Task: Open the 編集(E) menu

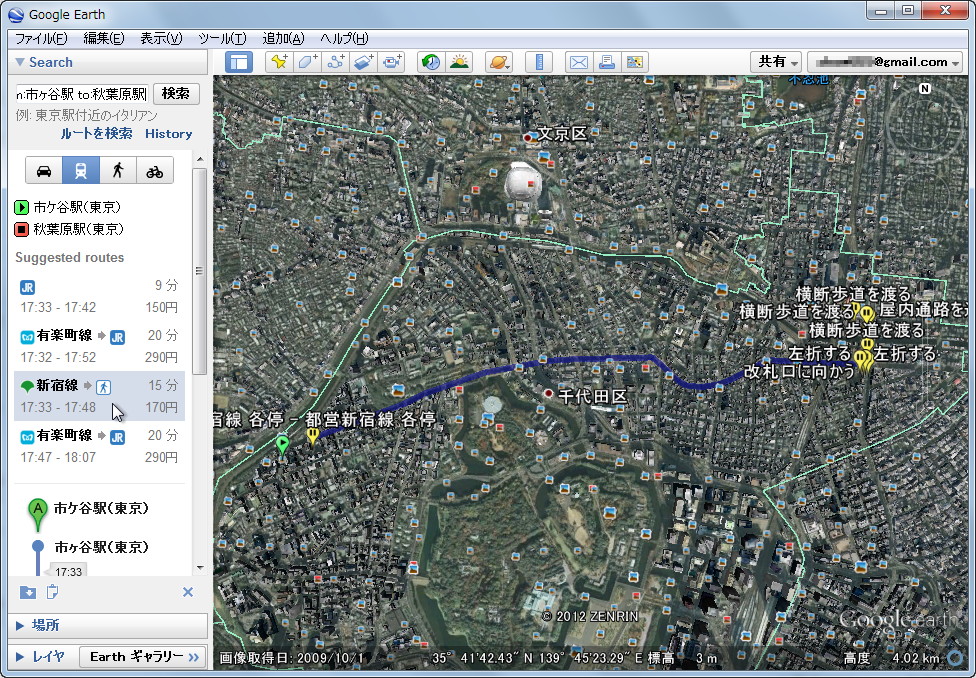Action: click(x=104, y=39)
